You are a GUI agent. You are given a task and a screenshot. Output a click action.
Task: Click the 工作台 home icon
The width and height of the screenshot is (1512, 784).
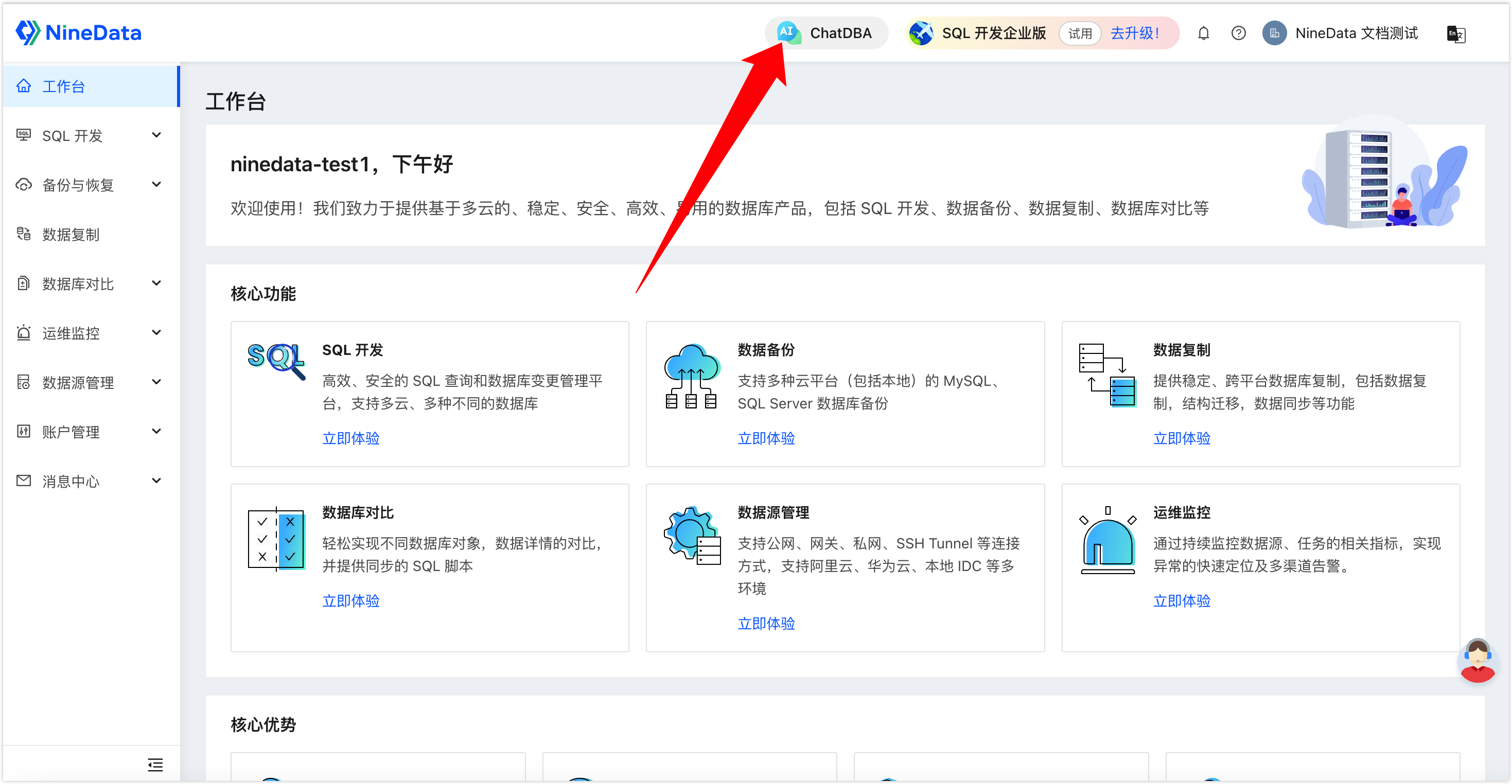tap(24, 86)
